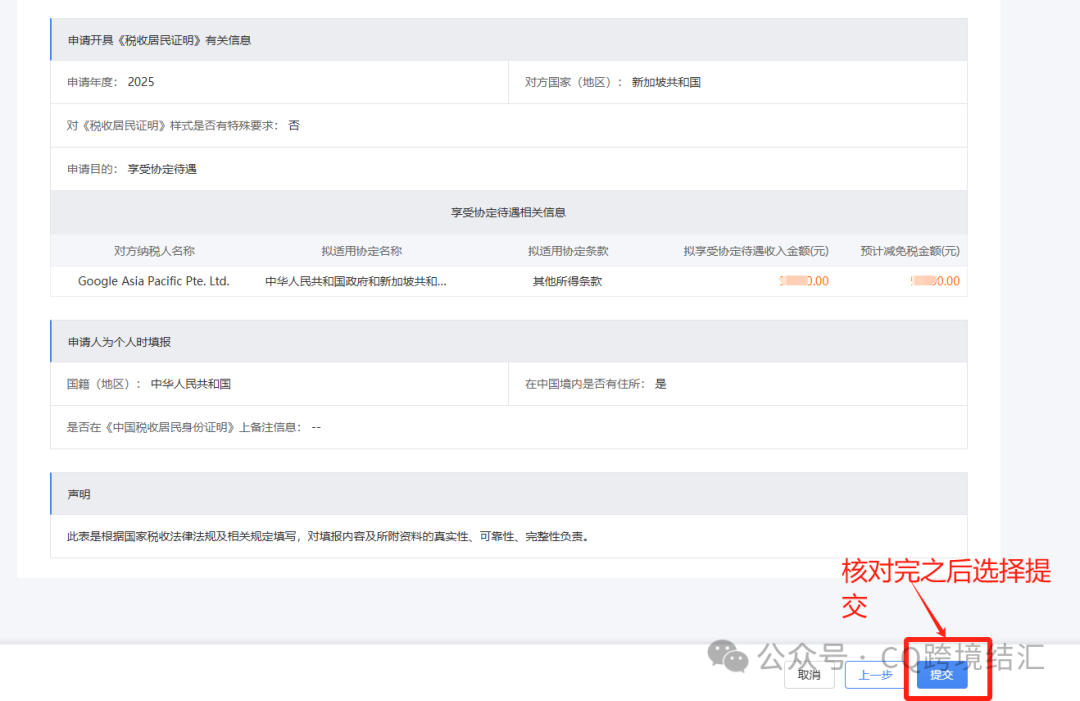
Task: Click the 享受协定待遇相关信息 section header
Action: pyautogui.click(x=508, y=212)
